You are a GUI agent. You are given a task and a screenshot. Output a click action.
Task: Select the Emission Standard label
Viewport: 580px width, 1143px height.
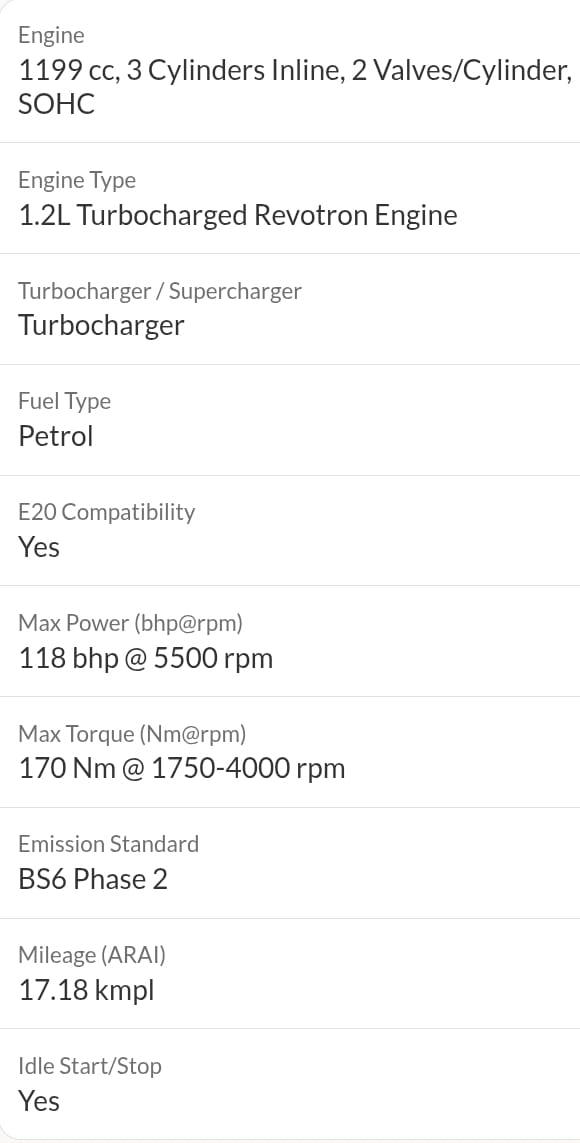[x=109, y=844]
